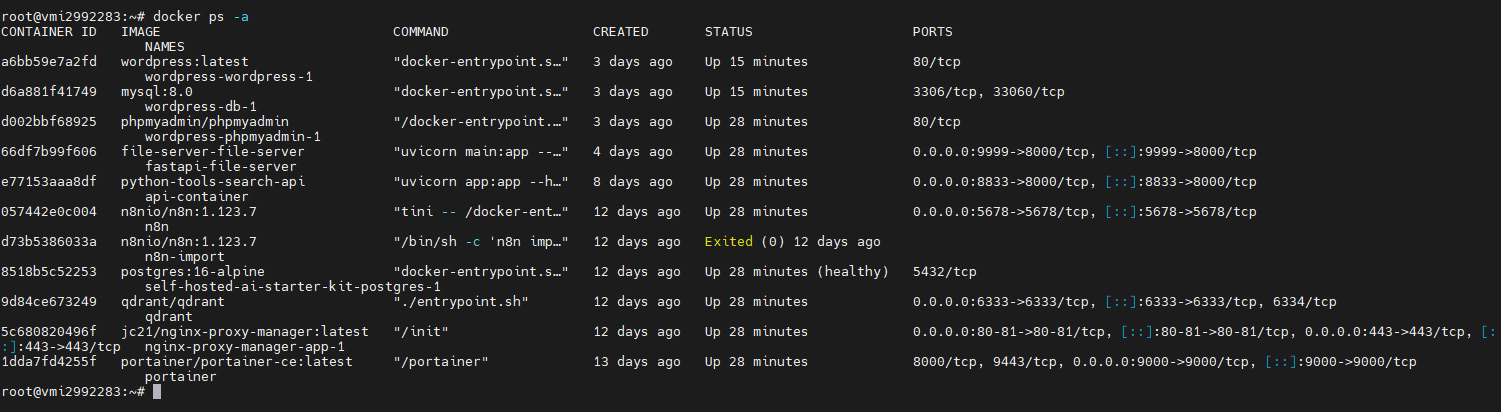Select the 5432/tcp port entry
This screenshot has width=1501, height=412.
coord(944,272)
